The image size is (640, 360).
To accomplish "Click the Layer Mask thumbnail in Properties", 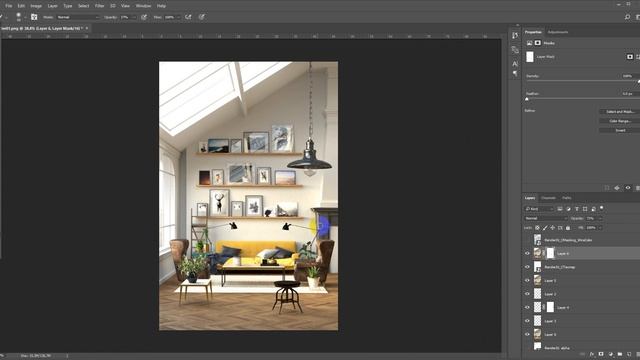I will [530, 57].
